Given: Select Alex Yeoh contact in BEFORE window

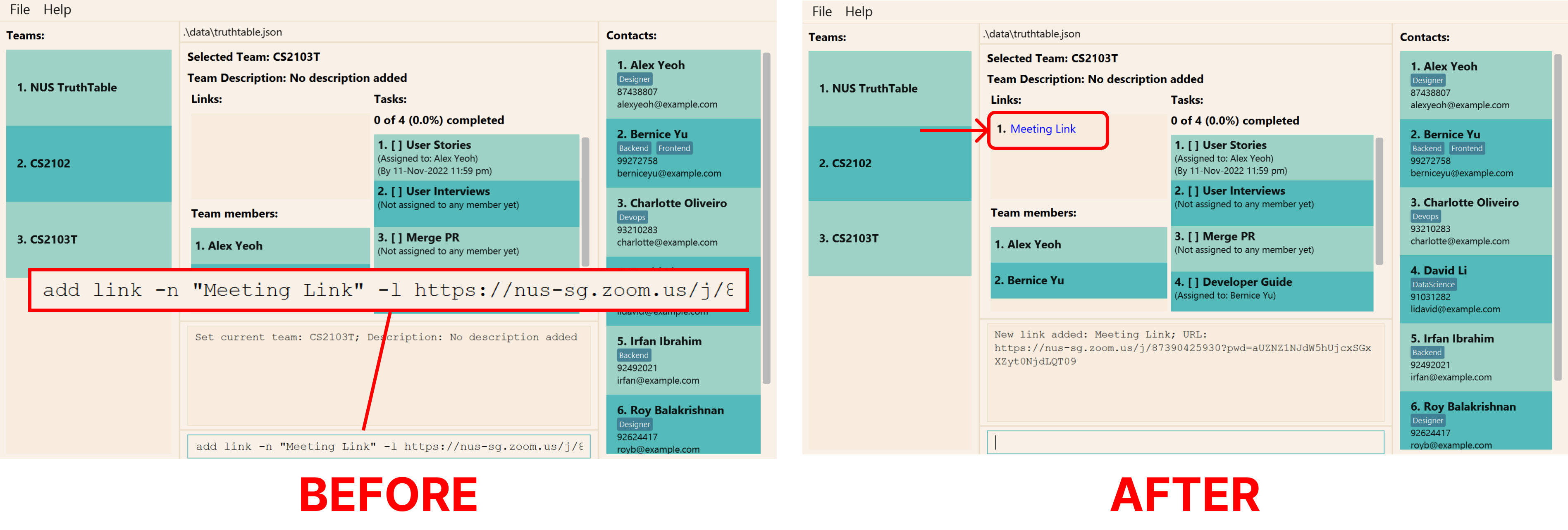Looking at the screenshot, I should (x=683, y=85).
